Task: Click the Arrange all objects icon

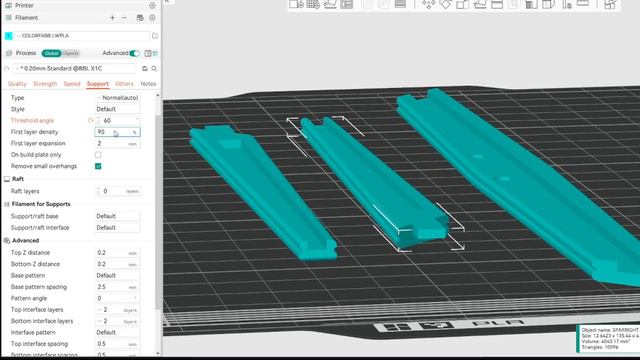Action: click(347, 4)
